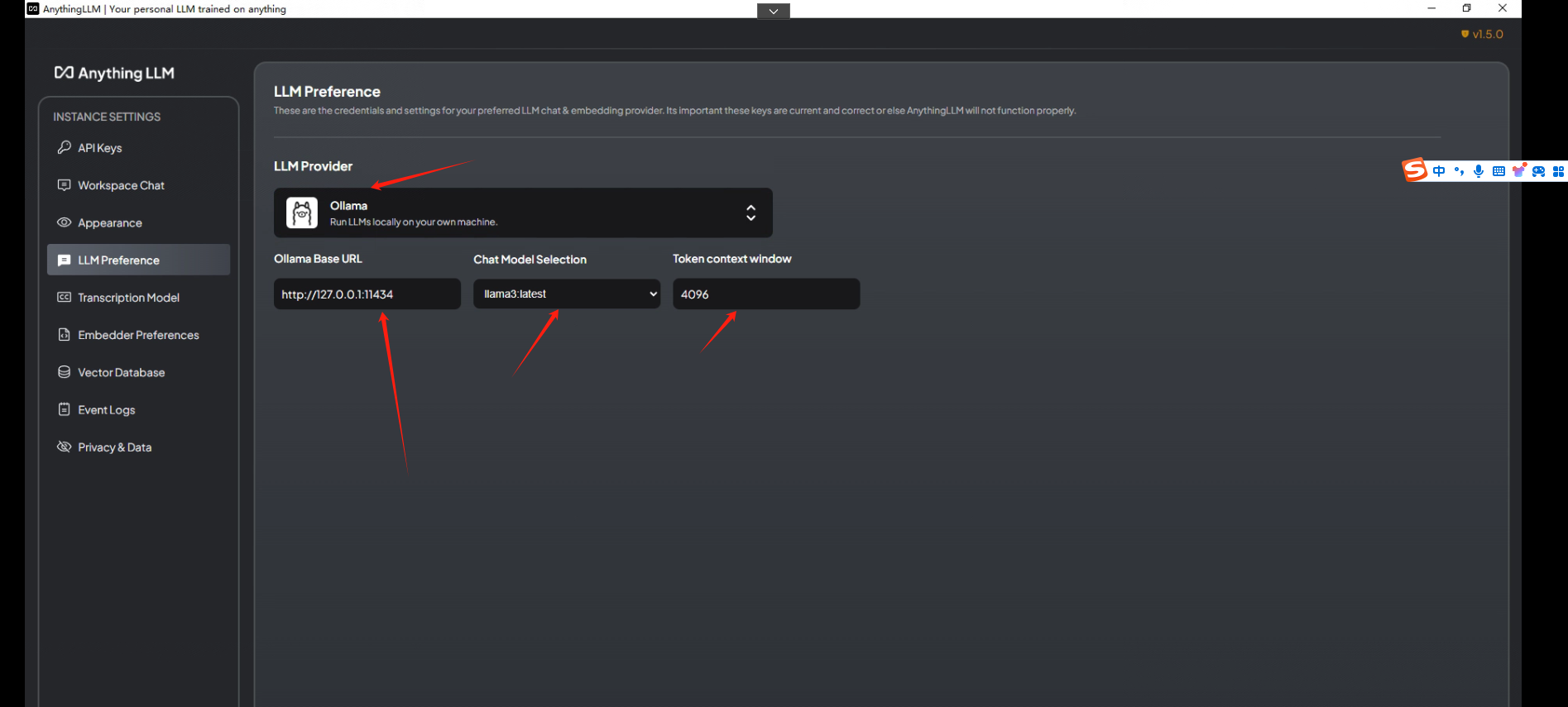Click the 'INSTANCE SETTINGS' header text
Image resolution: width=1568 pixels, height=707 pixels.
[107, 117]
